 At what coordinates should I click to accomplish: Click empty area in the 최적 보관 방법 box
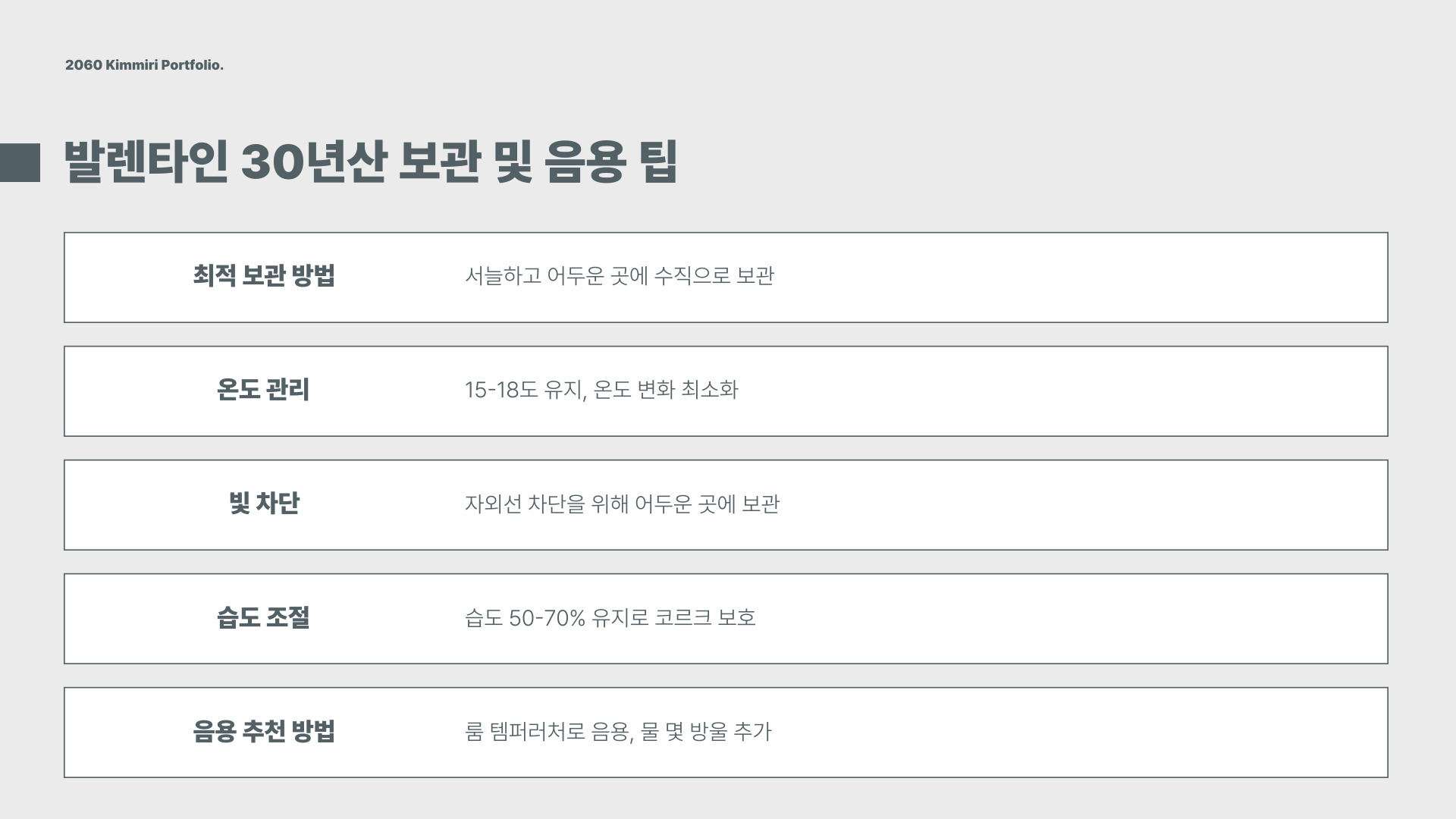[1077, 278]
